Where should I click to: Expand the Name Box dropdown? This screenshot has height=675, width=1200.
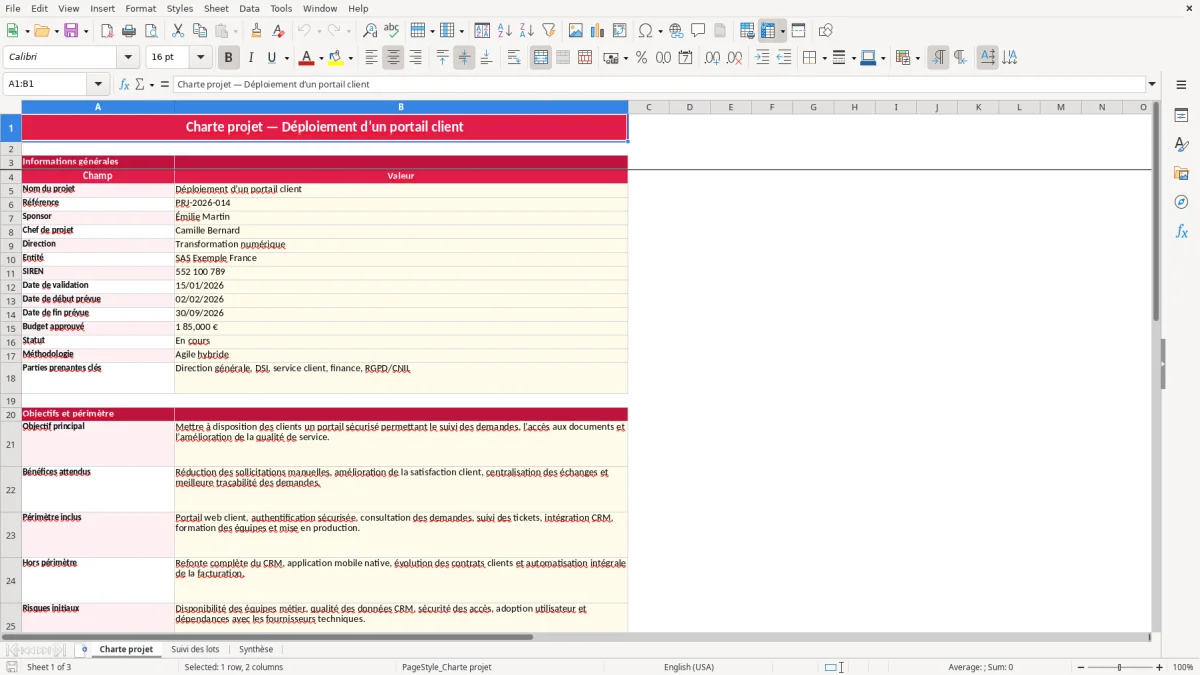tap(98, 85)
